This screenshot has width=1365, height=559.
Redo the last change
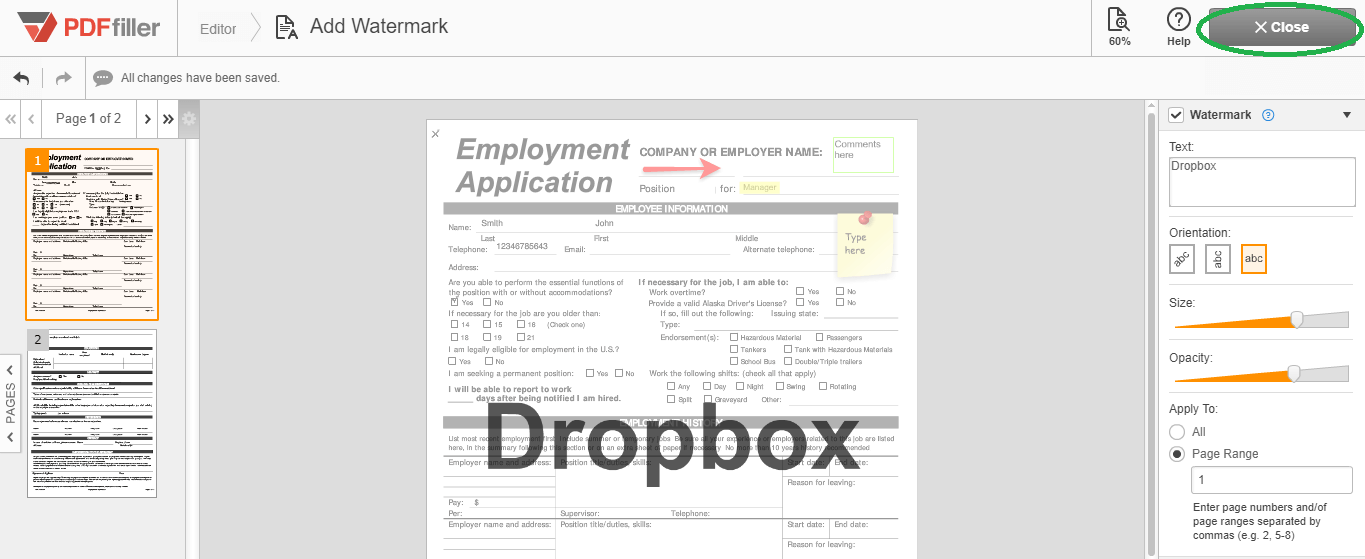pos(63,78)
